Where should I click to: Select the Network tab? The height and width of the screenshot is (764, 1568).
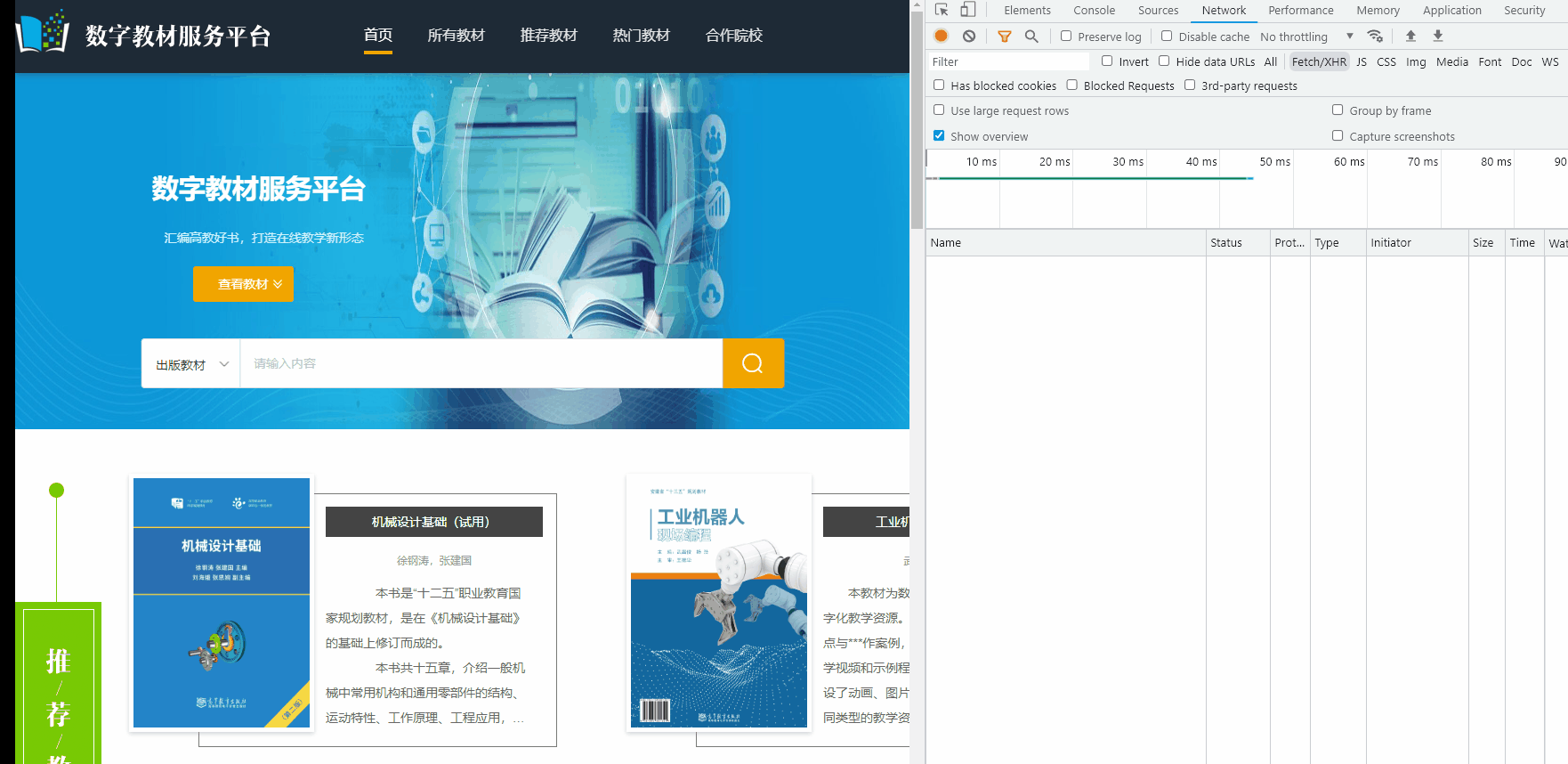(1224, 11)
